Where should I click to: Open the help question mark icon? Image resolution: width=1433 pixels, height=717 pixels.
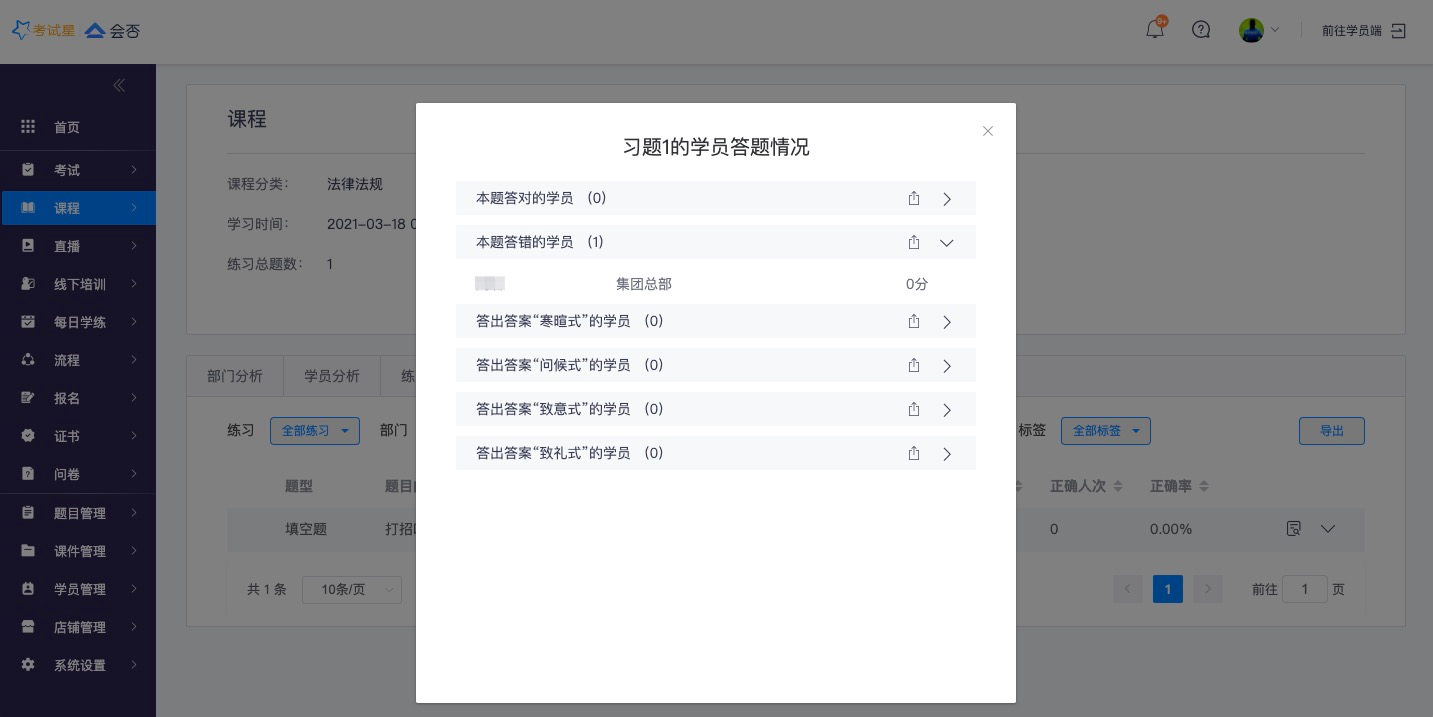click(1201, 30)
